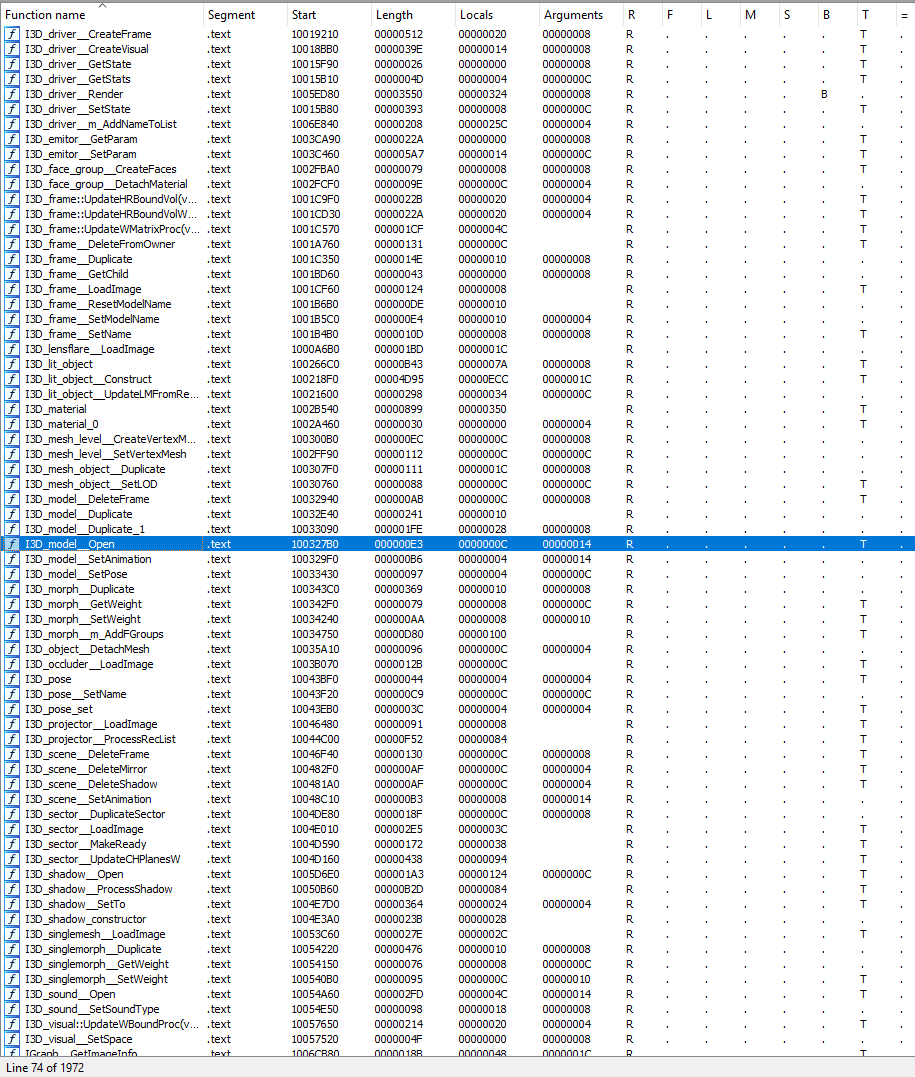The image size is (915, 1077).
Task: Click the function icon beside I3D_pose_set
Action: (x=12, y=709)
